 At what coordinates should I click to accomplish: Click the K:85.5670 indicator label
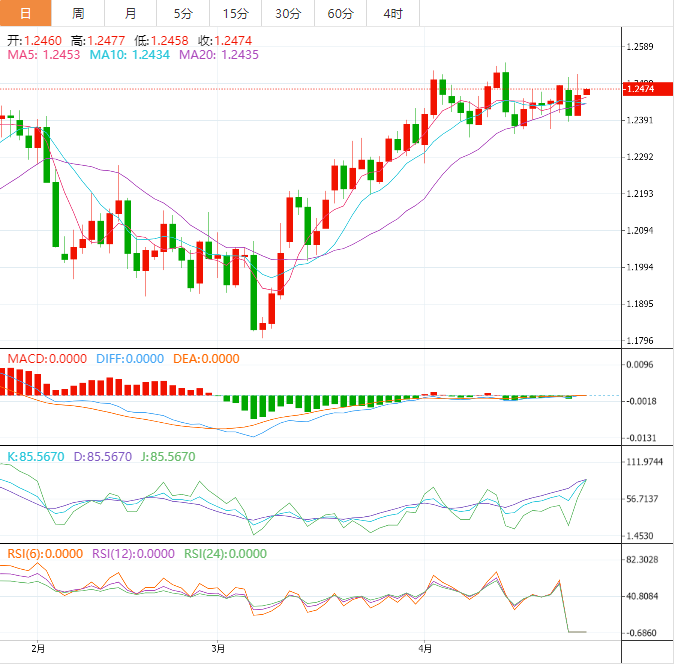click(36, 456)
